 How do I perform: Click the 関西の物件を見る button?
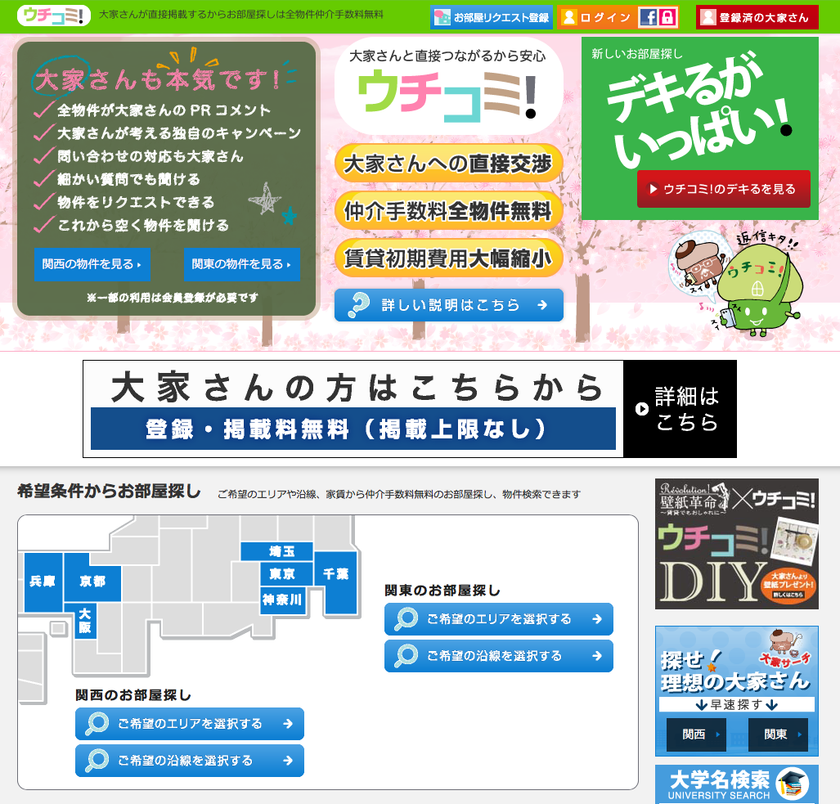90,266
